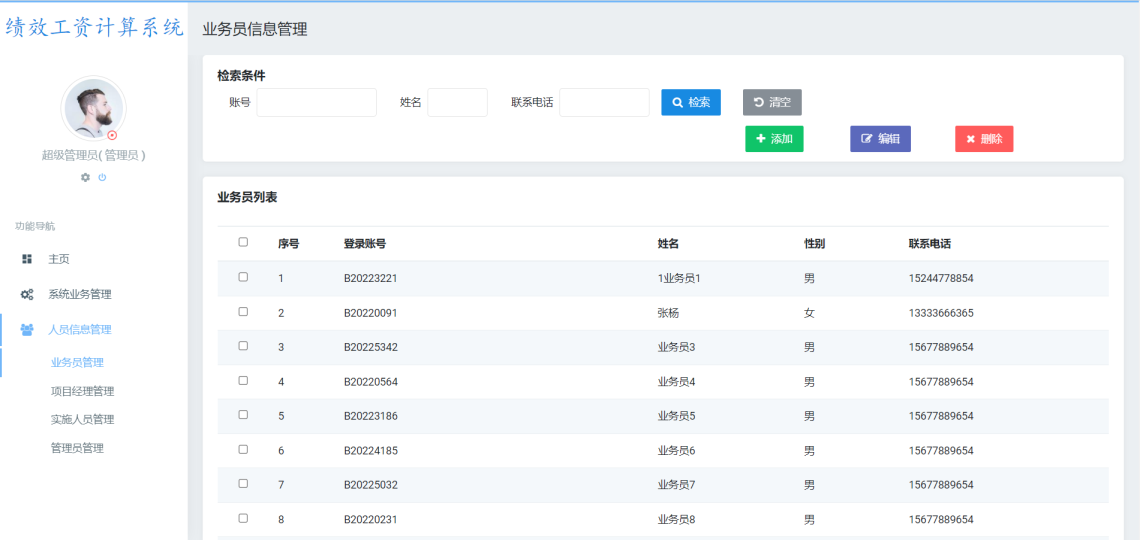Click the 姓名 column header in the table
The image size is (1140, 540).
(668, 244)
